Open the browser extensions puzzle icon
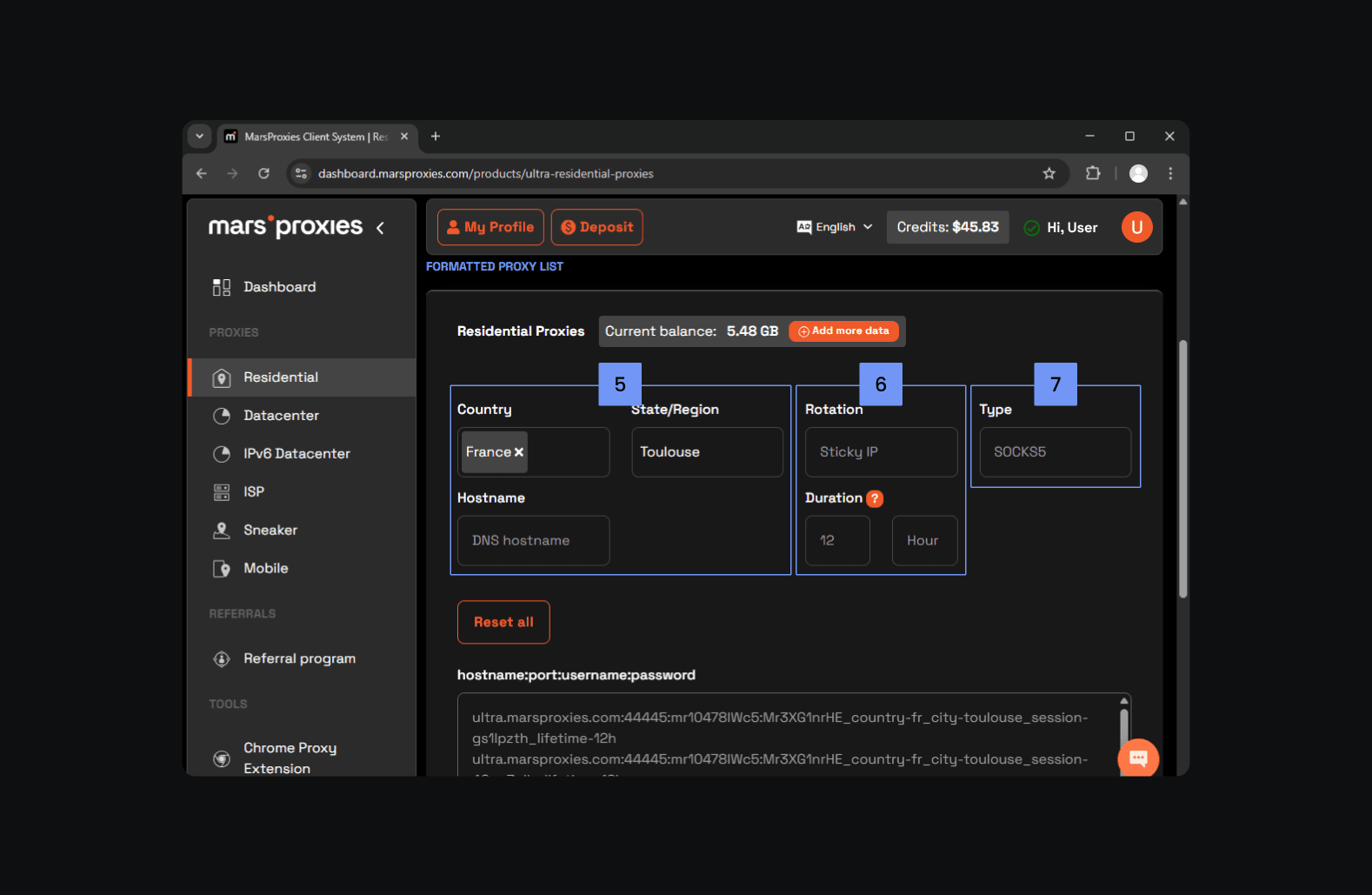The height and width of the screenshot is (895, 1372). (1093, 174)
